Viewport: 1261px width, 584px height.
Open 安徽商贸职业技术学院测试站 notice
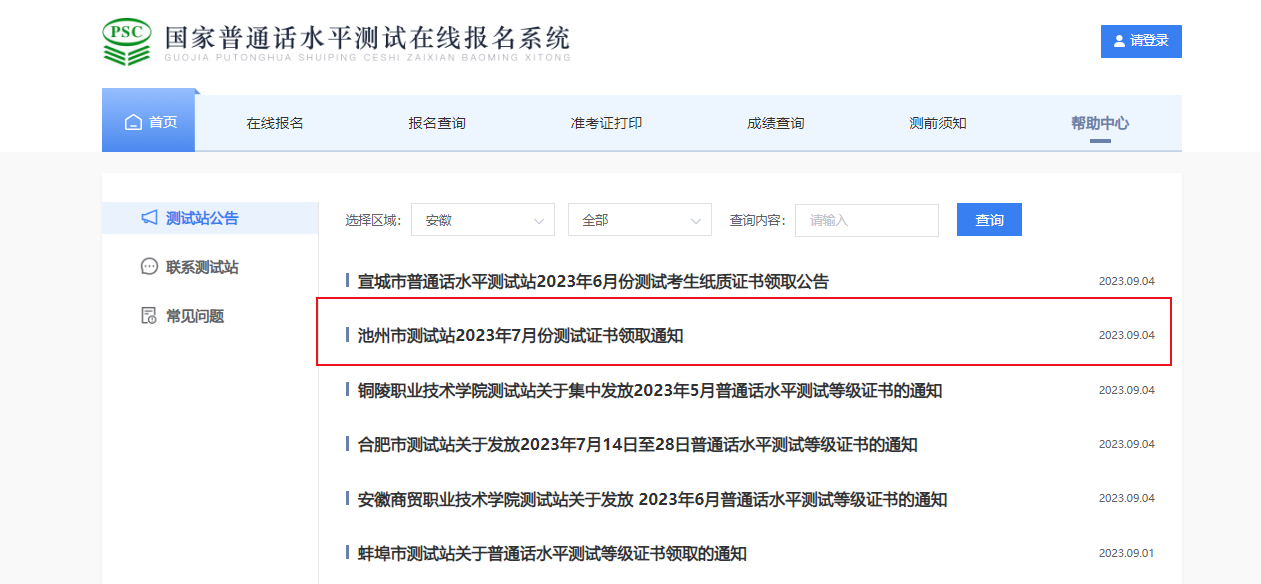[x=652, y=499]
